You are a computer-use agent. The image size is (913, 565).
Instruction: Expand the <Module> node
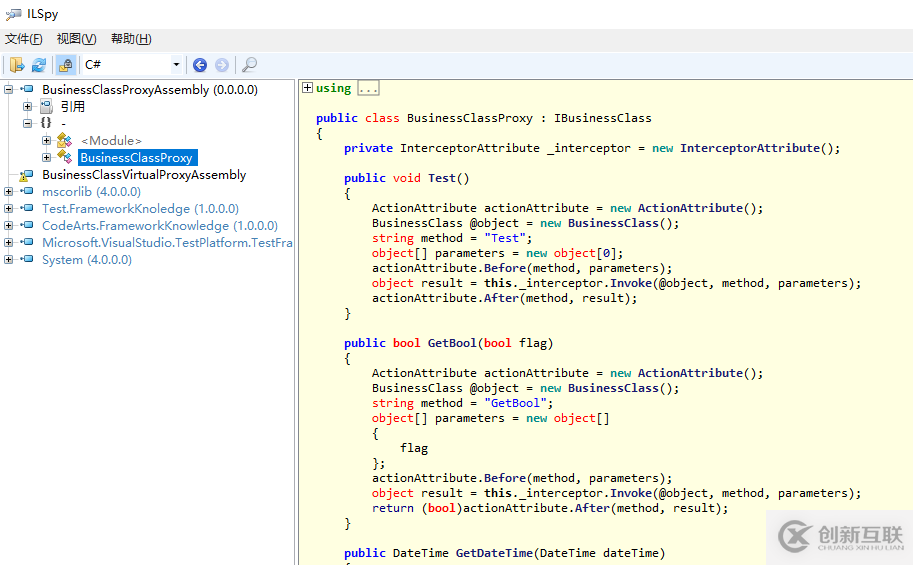coord(47,140)
